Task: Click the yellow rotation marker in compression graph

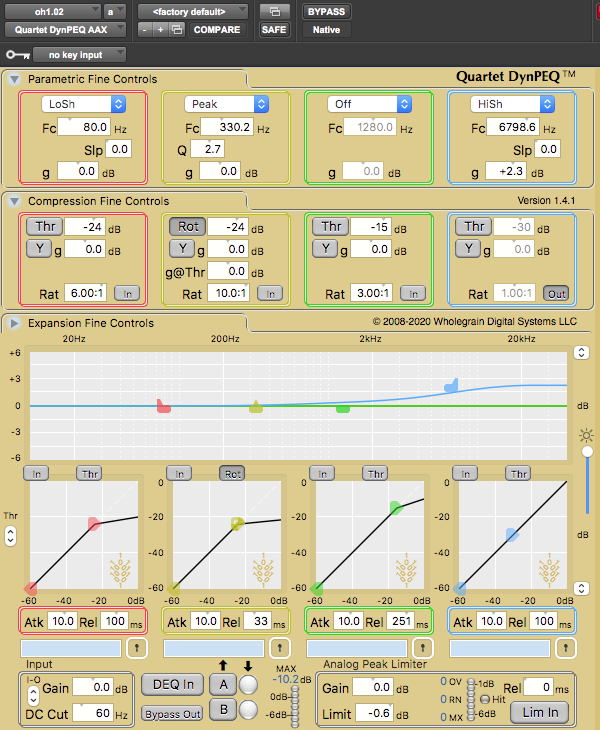Action: pyautogui.click(x=237, y=524)
